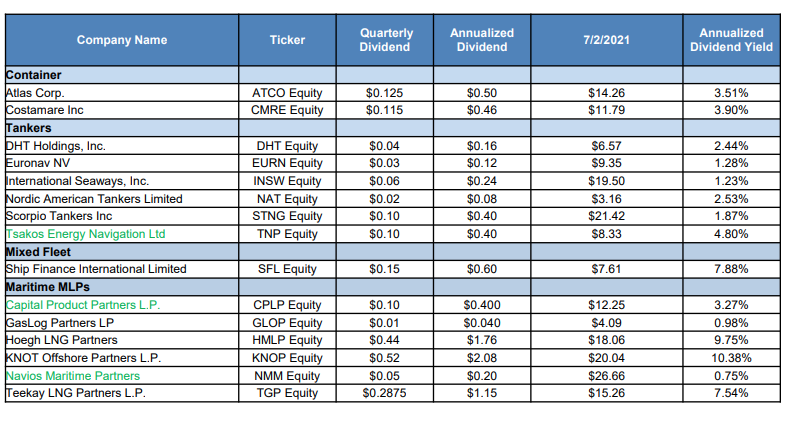Select the Annualized Dividend Yield header

731,40
